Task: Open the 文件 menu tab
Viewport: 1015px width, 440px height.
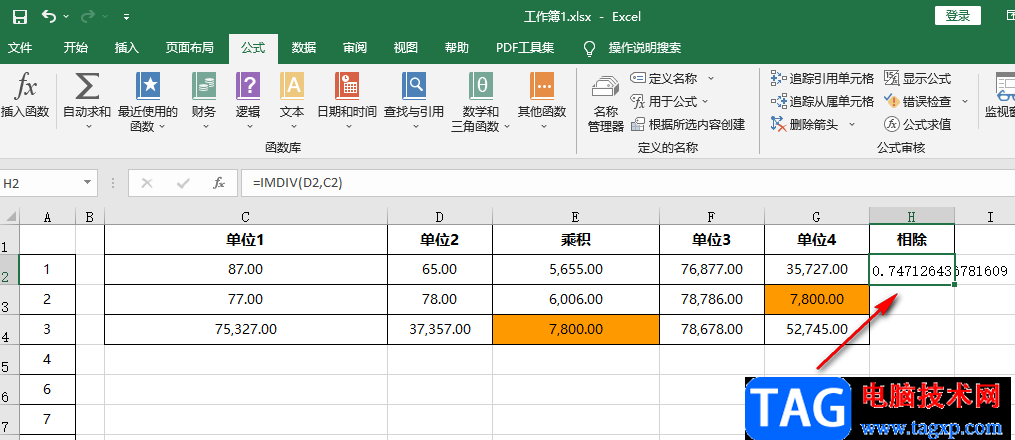Action: click(x=19, y=48)
